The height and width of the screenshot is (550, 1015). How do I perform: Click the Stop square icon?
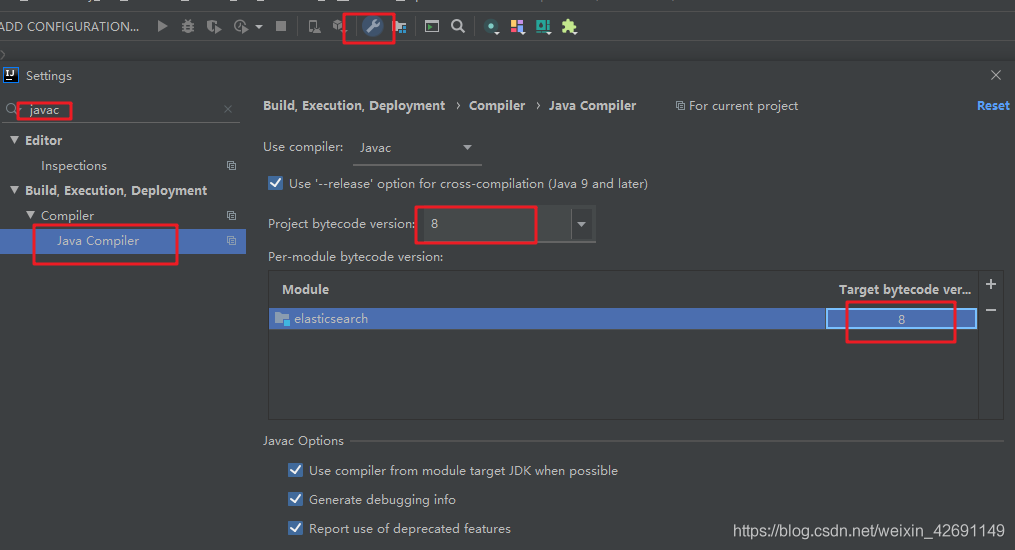pos(281,27)
